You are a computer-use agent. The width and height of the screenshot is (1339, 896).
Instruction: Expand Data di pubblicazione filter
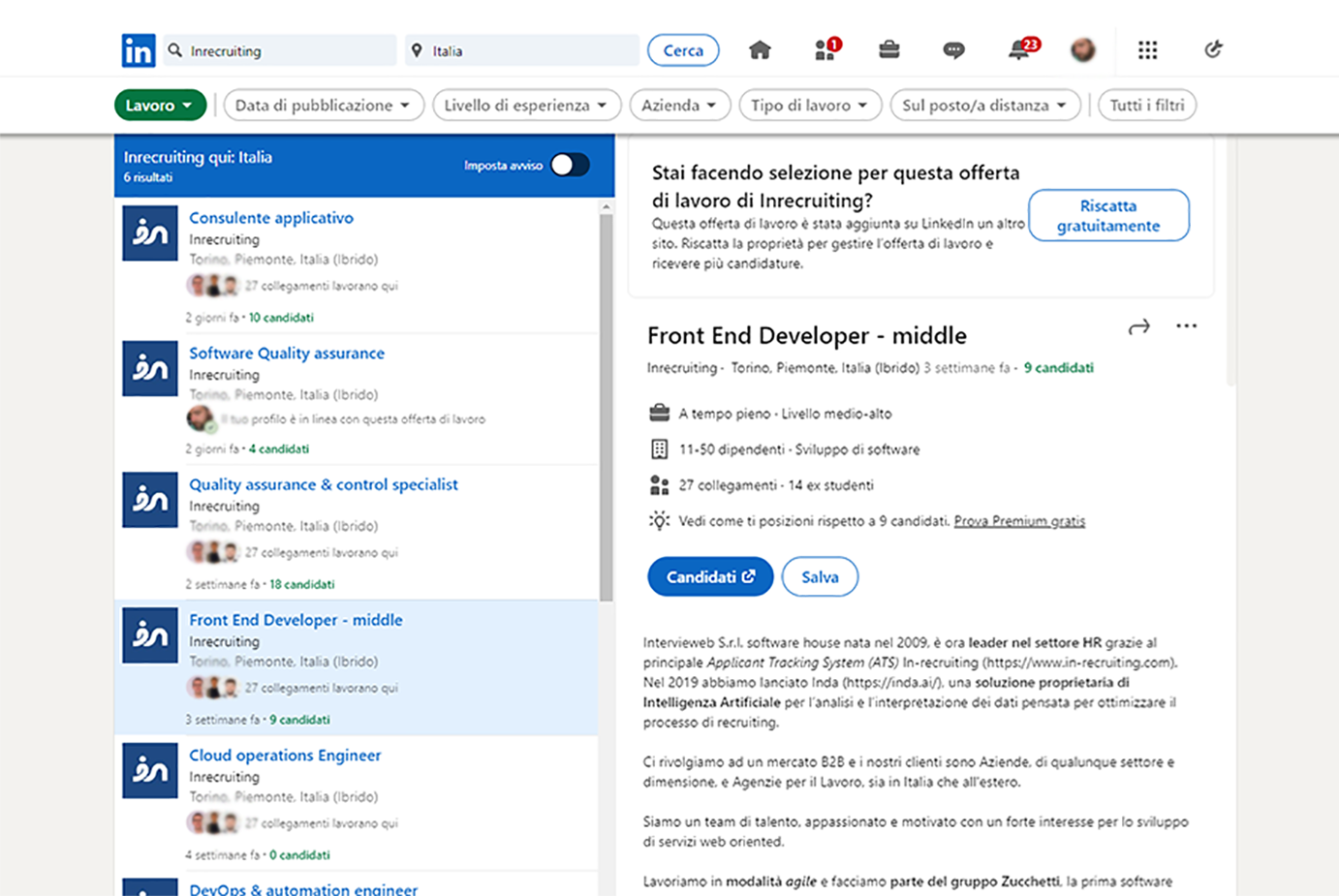pos(324,106)
